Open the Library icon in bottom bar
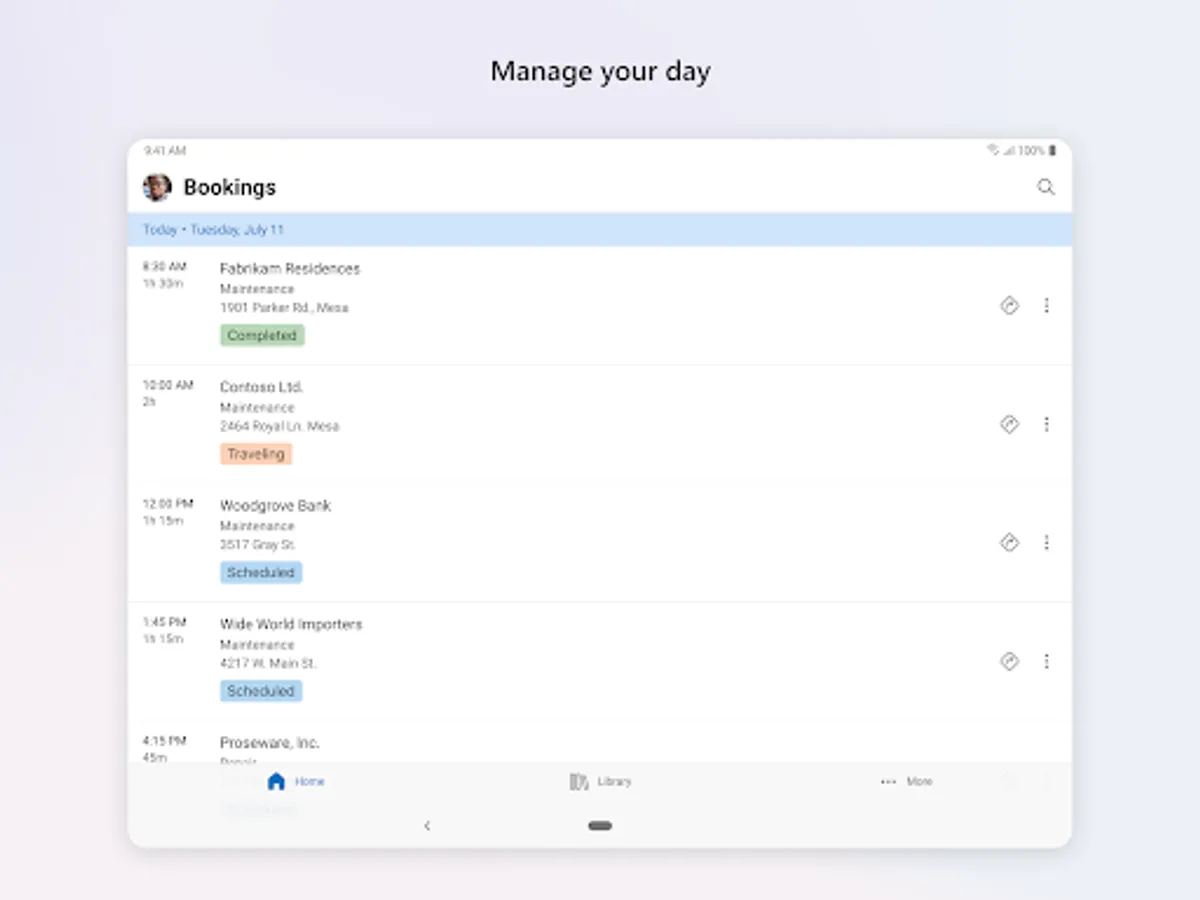Image resolution: width=1200 pixels, height=900 pixels. pyautogui.click(x=580, y=781)
